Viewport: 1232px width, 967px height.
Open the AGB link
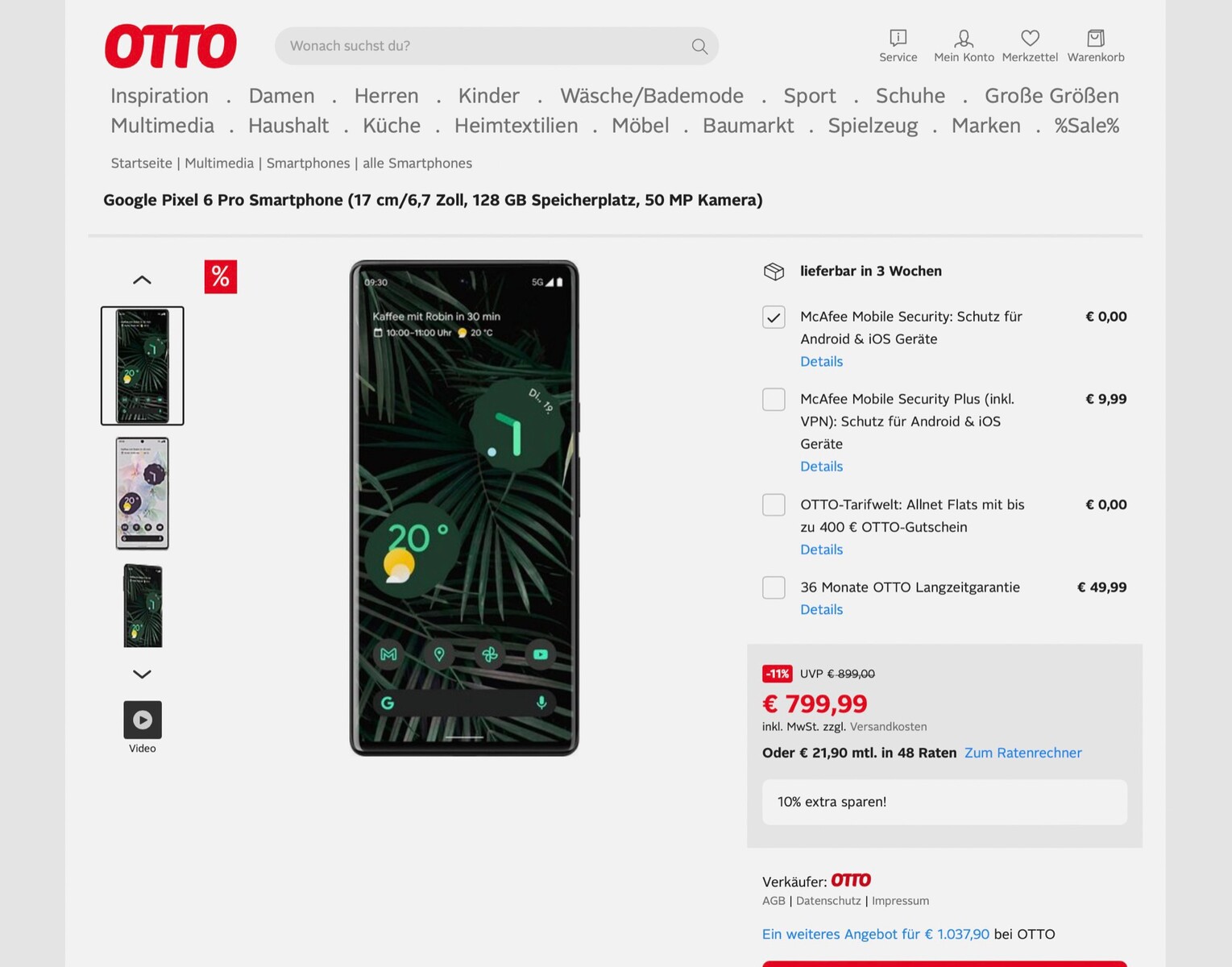point(774,901)
